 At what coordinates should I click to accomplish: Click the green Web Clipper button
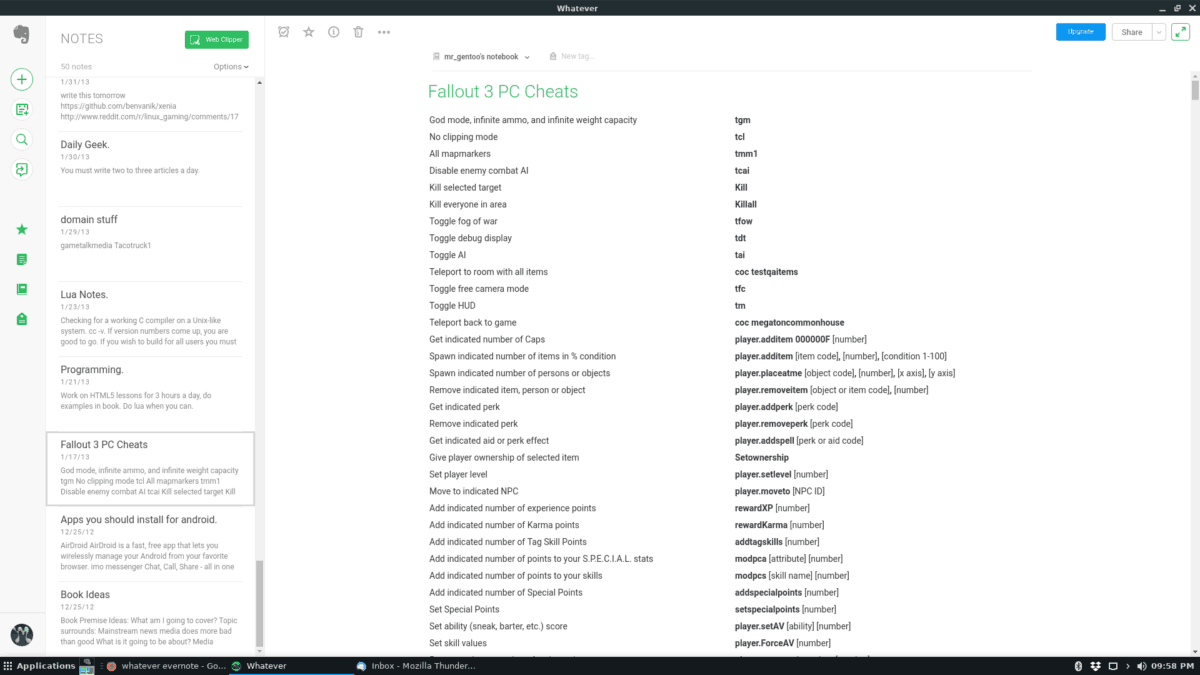216,39
